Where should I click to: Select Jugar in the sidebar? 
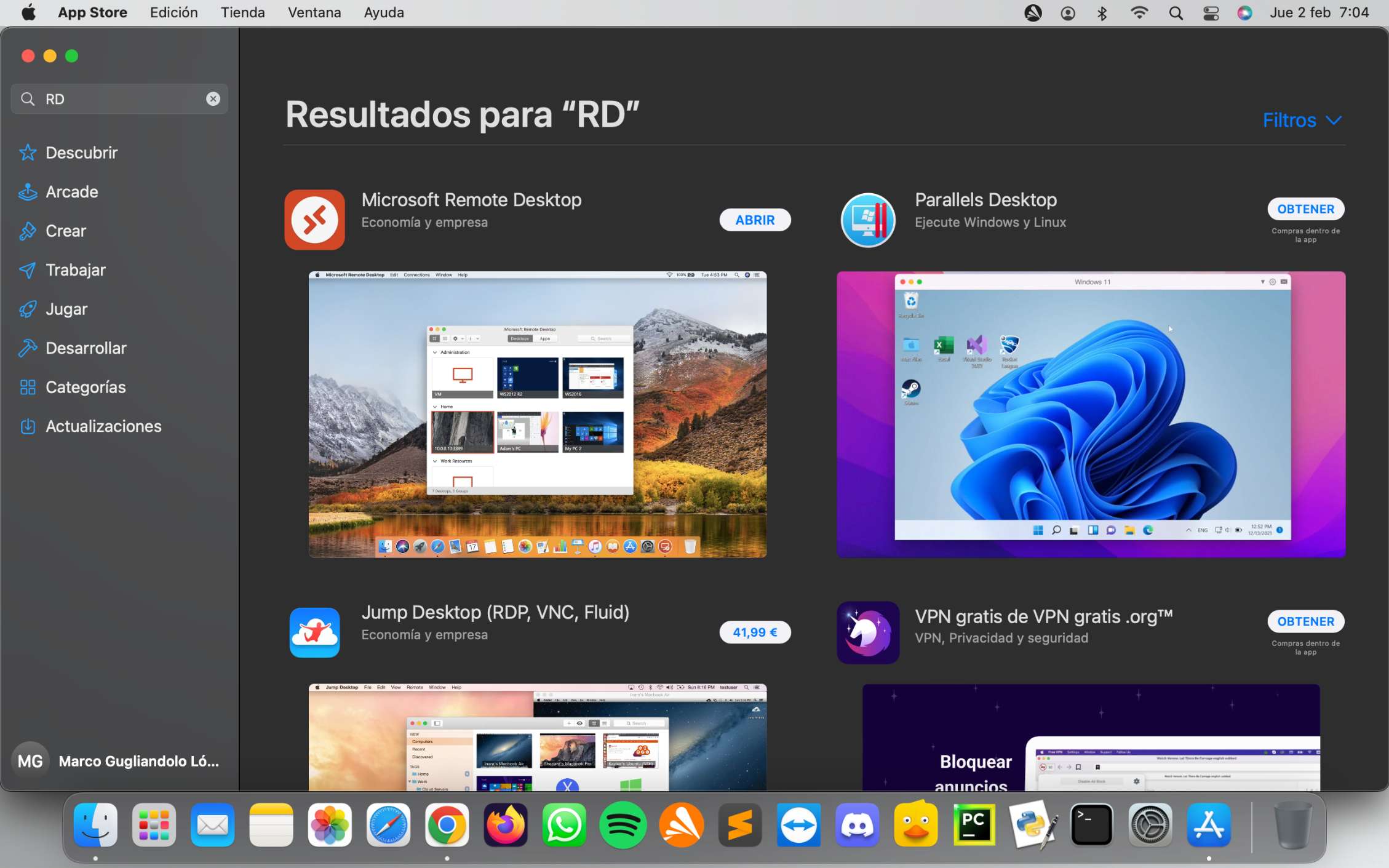53,309
